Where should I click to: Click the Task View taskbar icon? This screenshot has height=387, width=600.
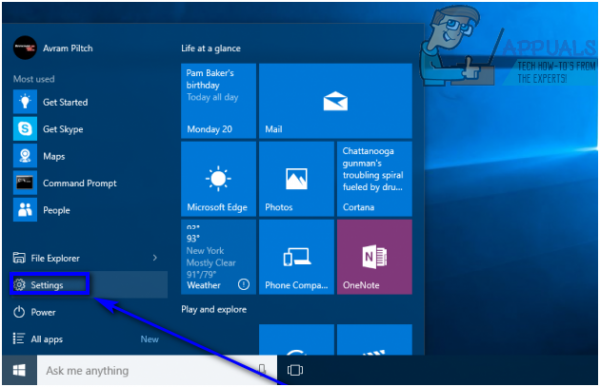click(x=295, y=370)
